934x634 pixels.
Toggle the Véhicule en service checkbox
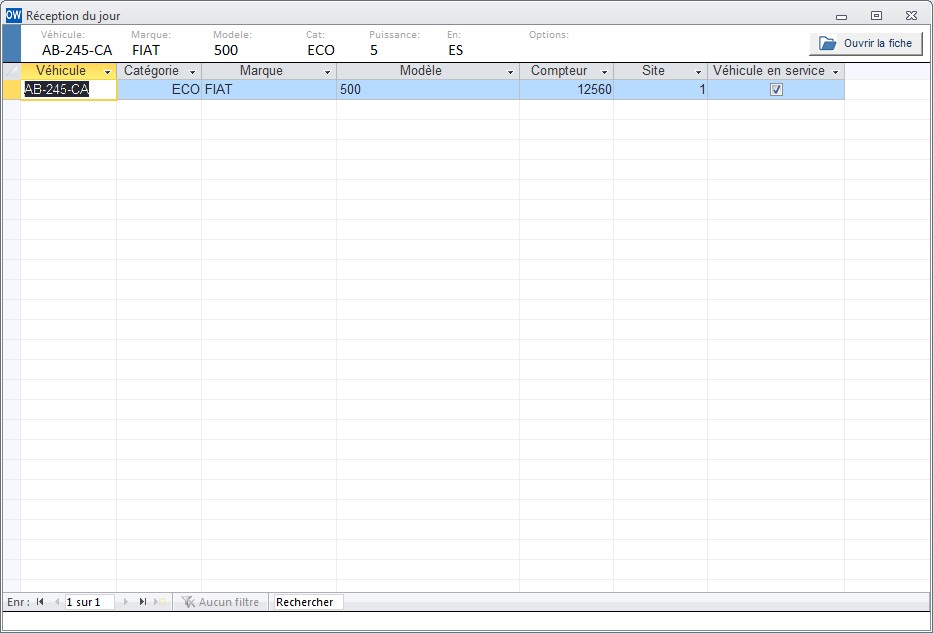(x=776, y=89)
